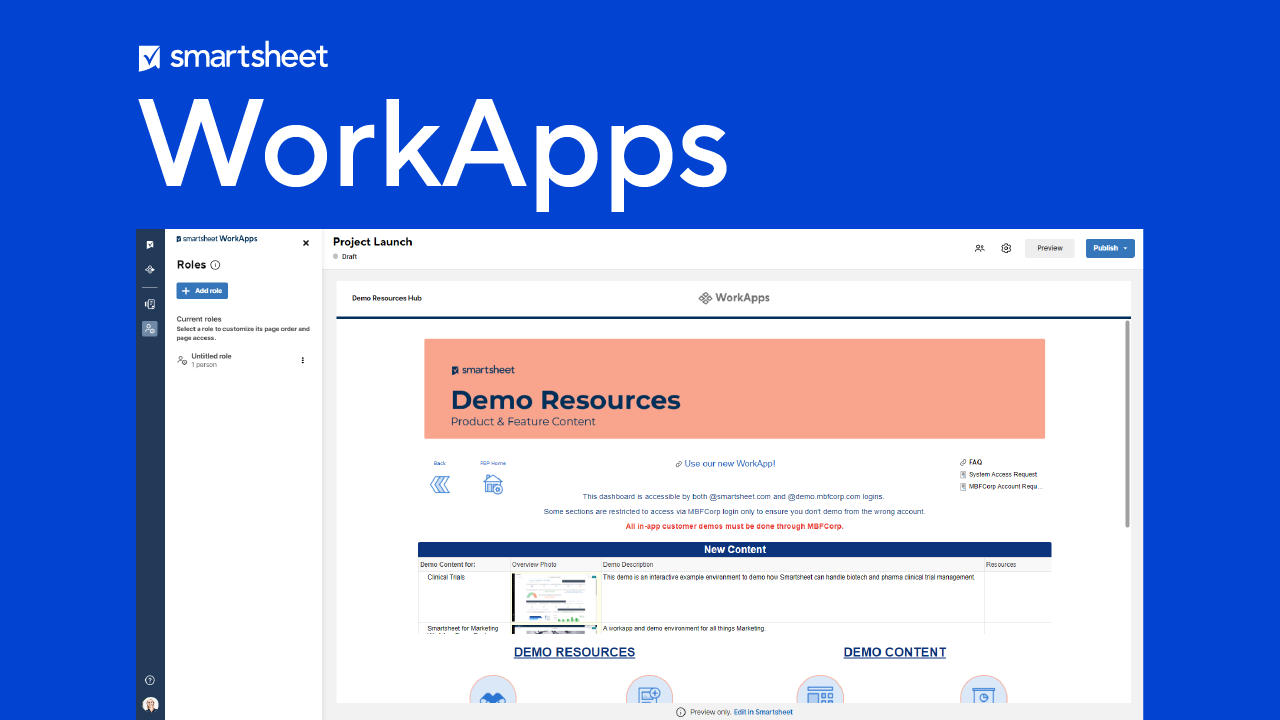Click the user profile avatar
Viewport: 1280px width, 720px height.
(150, 704)
